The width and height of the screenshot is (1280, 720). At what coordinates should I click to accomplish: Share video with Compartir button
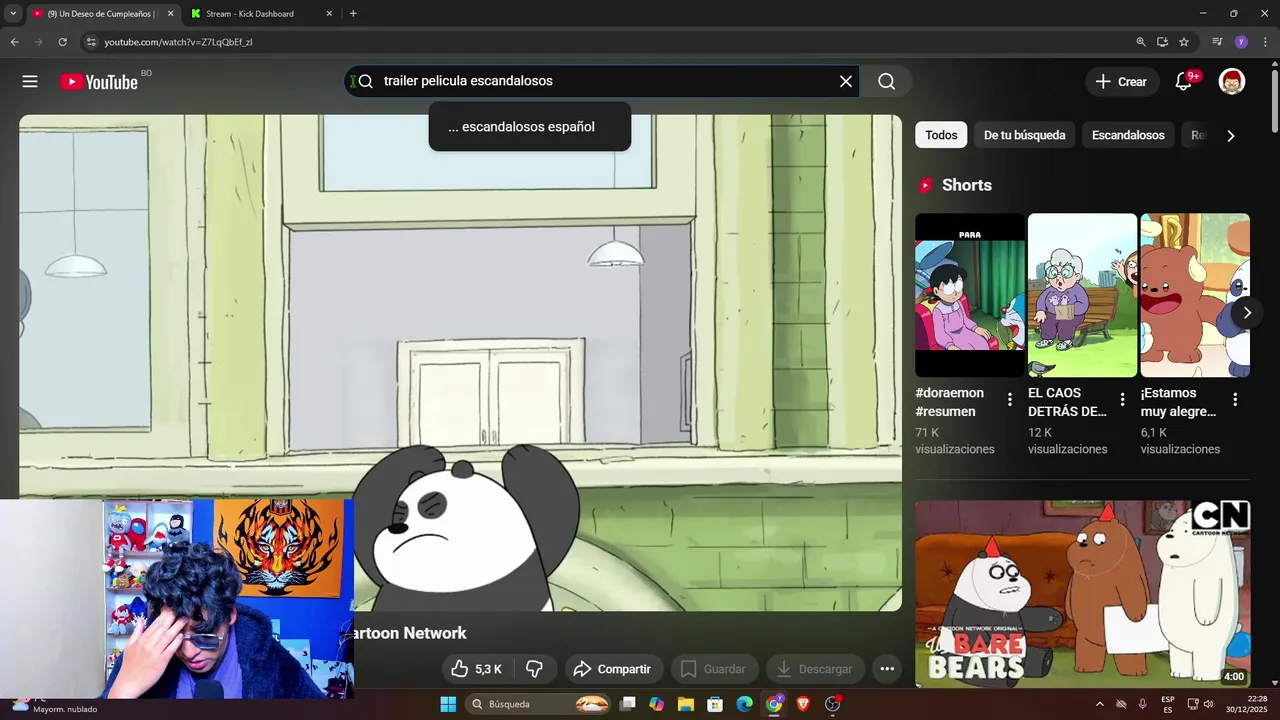[x=614, y=669]
